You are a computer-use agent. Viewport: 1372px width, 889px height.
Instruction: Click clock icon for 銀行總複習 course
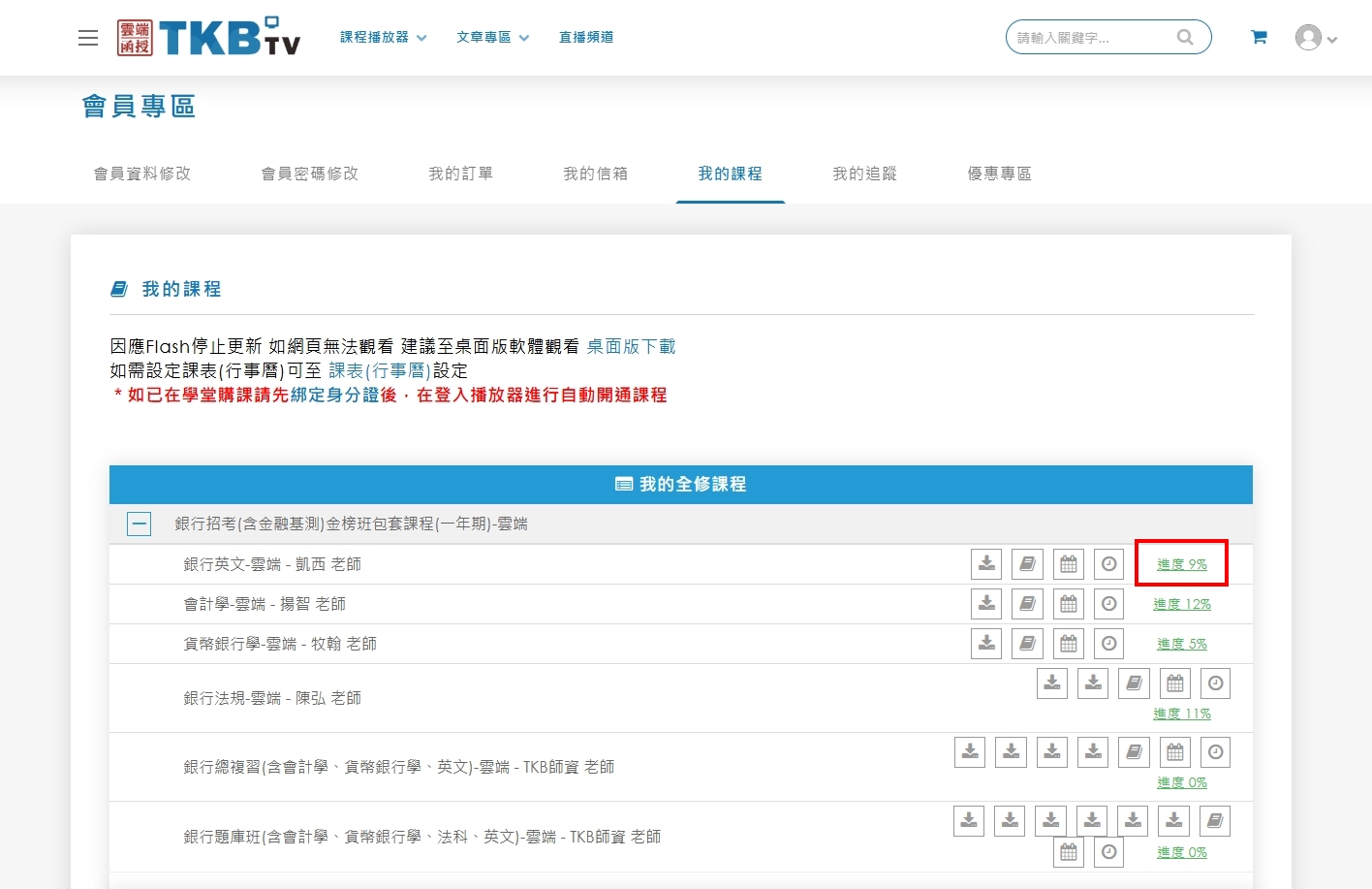click(x=1215, y=752)
